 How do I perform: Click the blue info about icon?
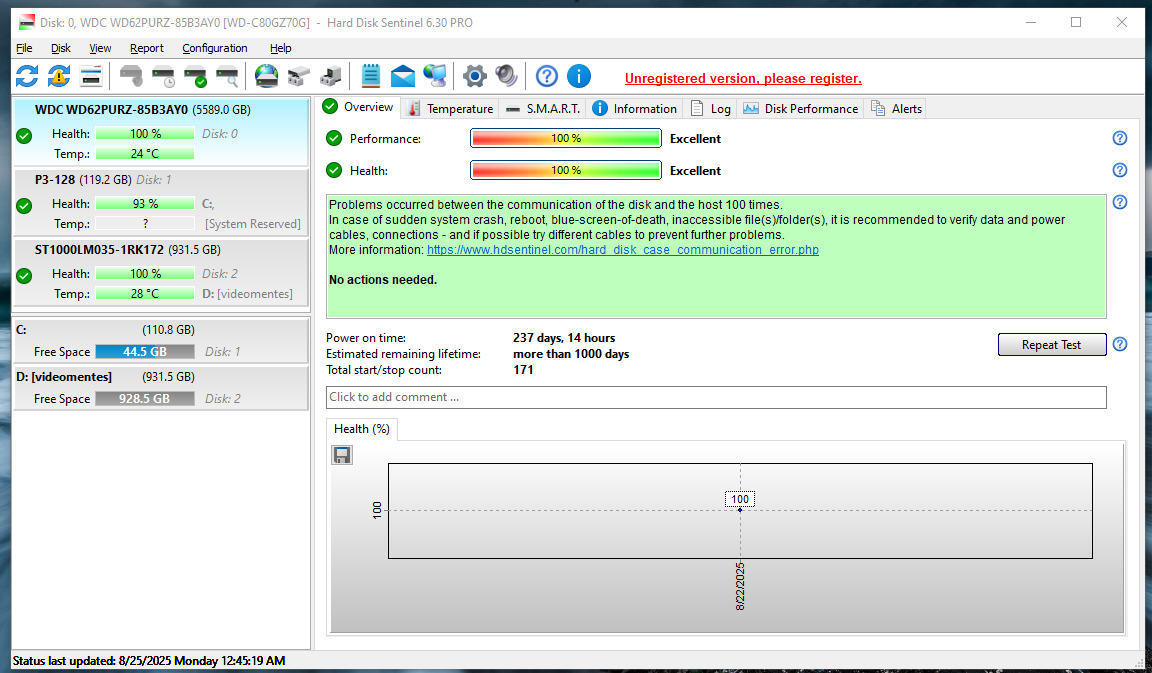tap(579, 76)
